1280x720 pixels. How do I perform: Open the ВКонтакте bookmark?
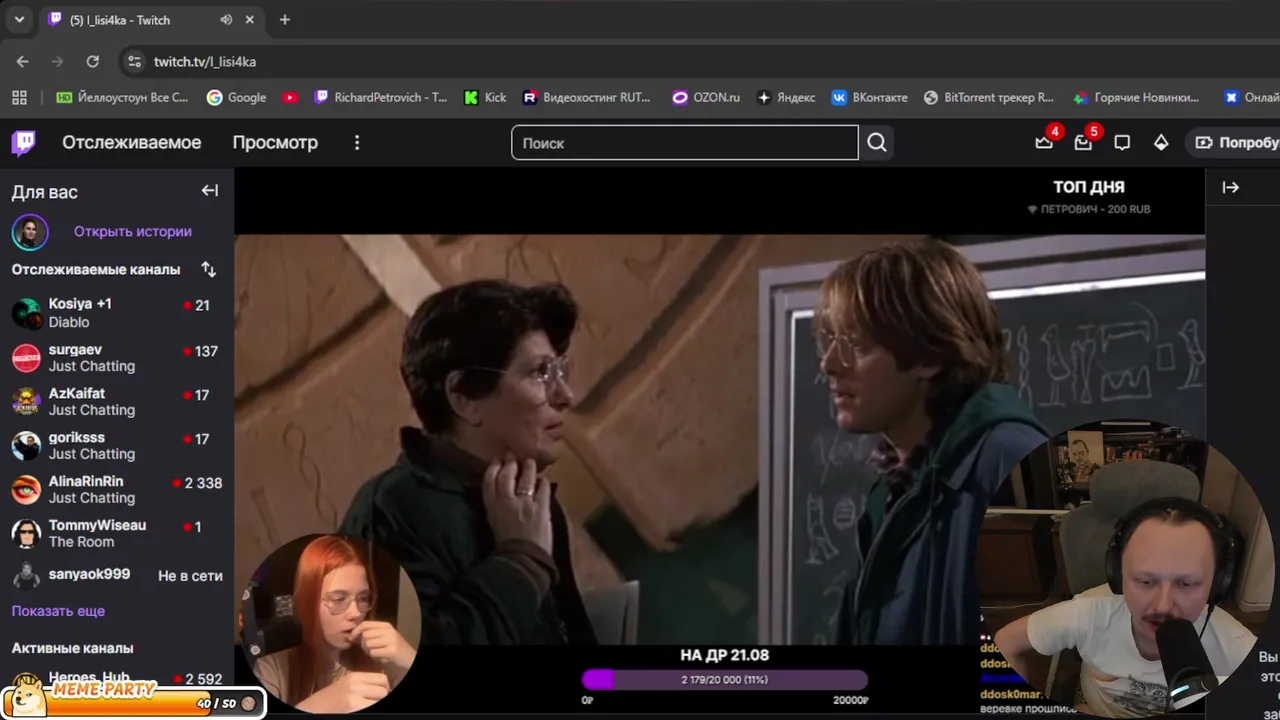coord(869,97)
